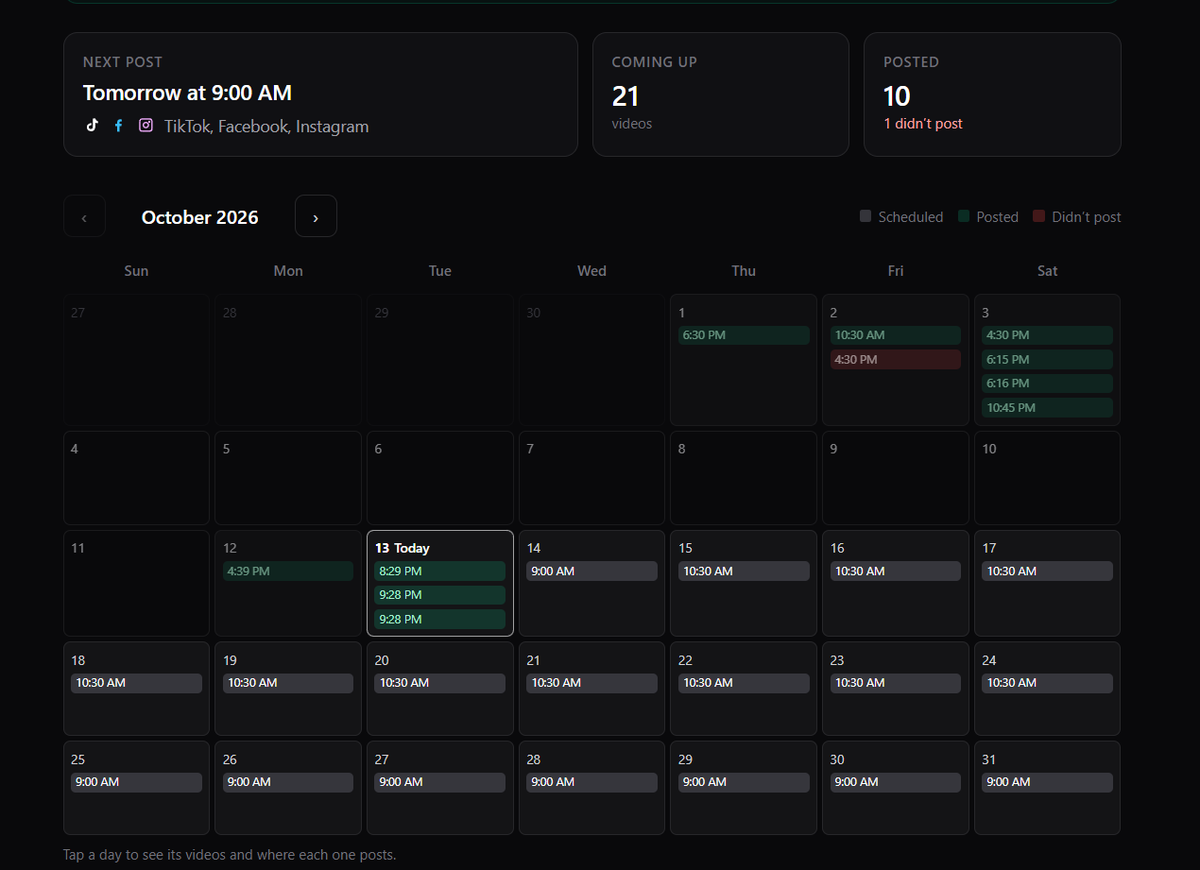
Task: Select the empty October 7 day cell
Action: tap(592, 478)
